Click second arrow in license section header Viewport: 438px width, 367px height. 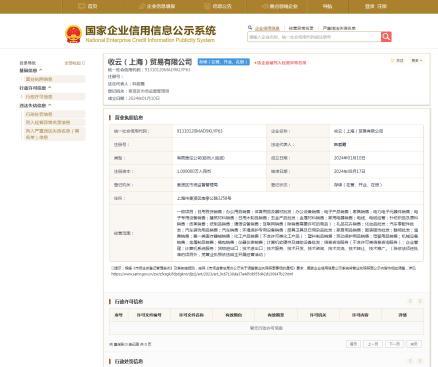(x=420, y=301)
